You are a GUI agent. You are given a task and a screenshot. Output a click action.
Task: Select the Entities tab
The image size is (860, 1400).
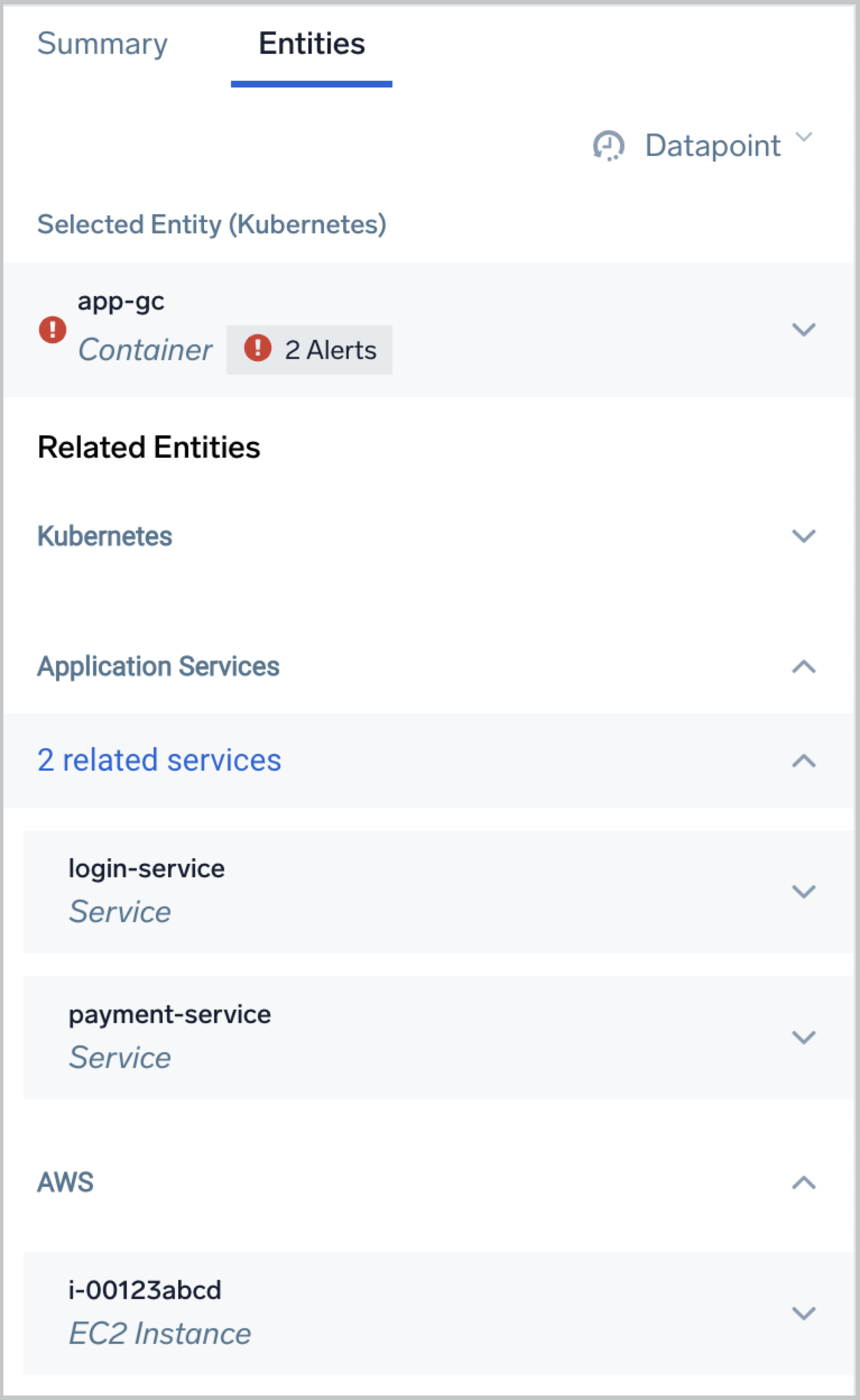[x=312, y=44]
